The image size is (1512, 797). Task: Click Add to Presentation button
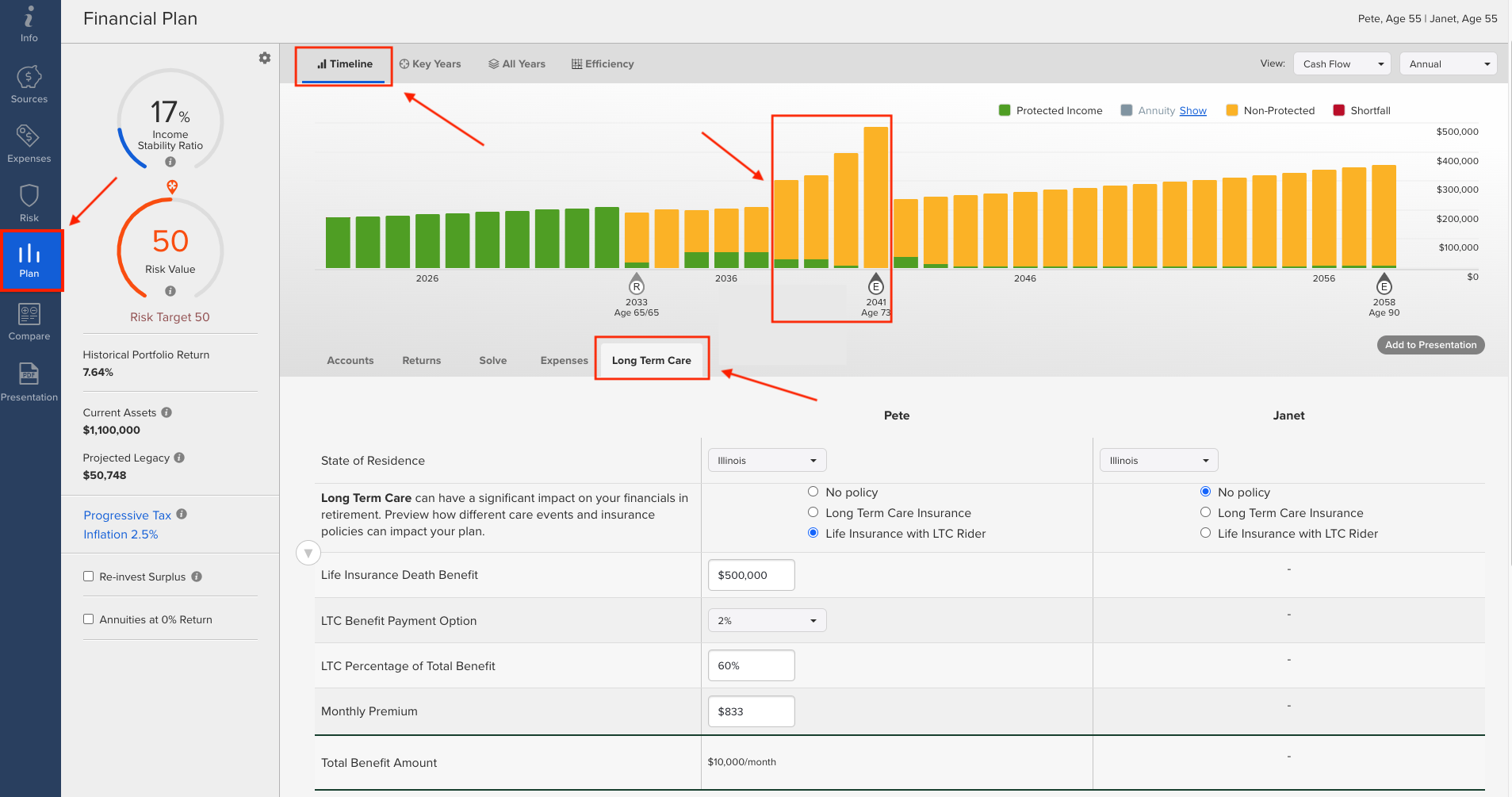[1430, 345]
